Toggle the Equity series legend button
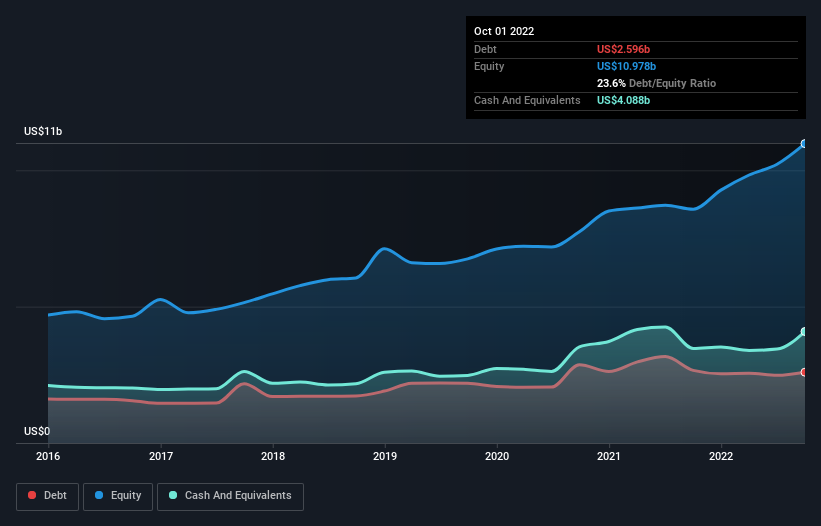Image resolution: width=821 pixels, height=526 pixels. pyautogui.click(x=118, y=496)
